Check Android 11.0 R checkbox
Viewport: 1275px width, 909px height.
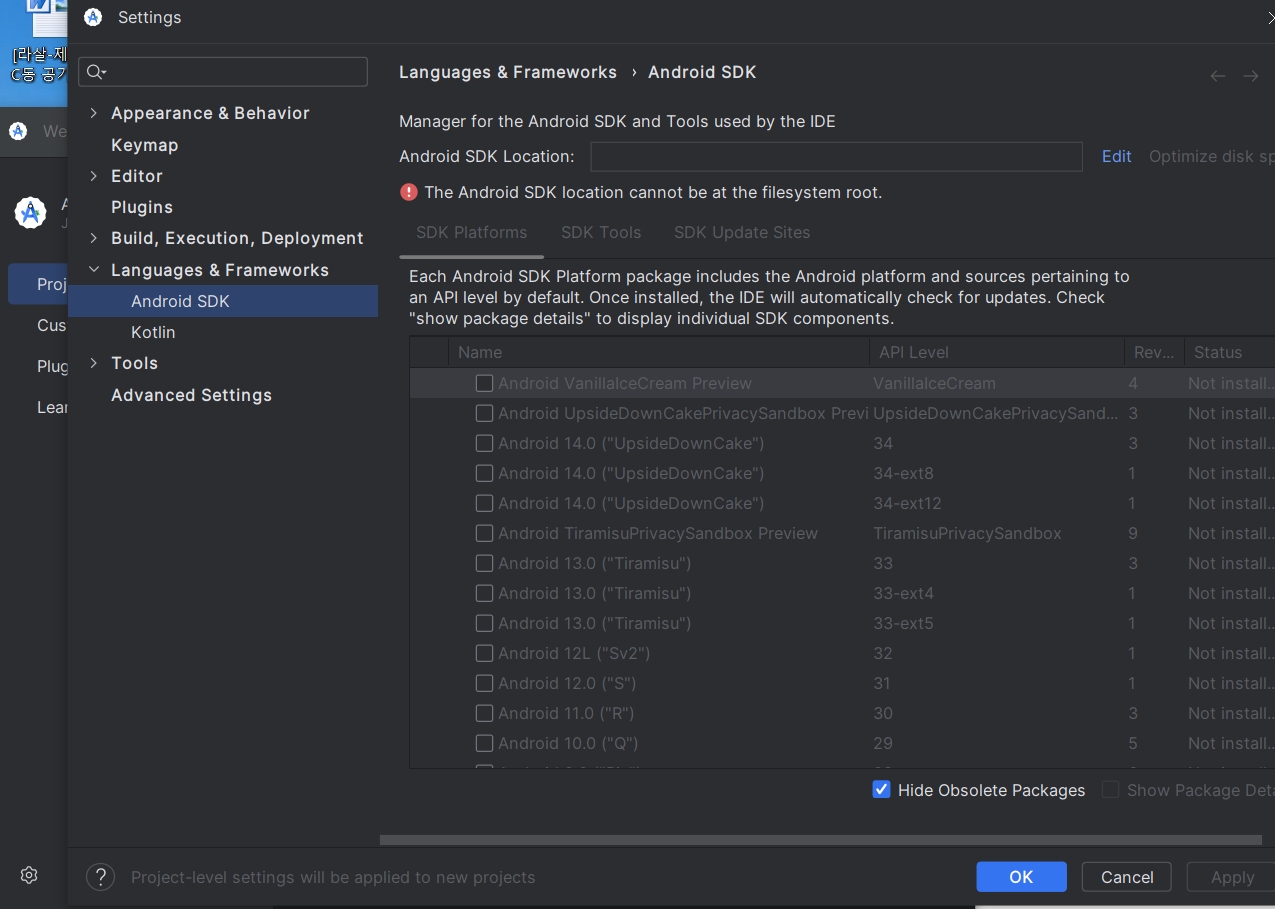(x=484, y=713)
